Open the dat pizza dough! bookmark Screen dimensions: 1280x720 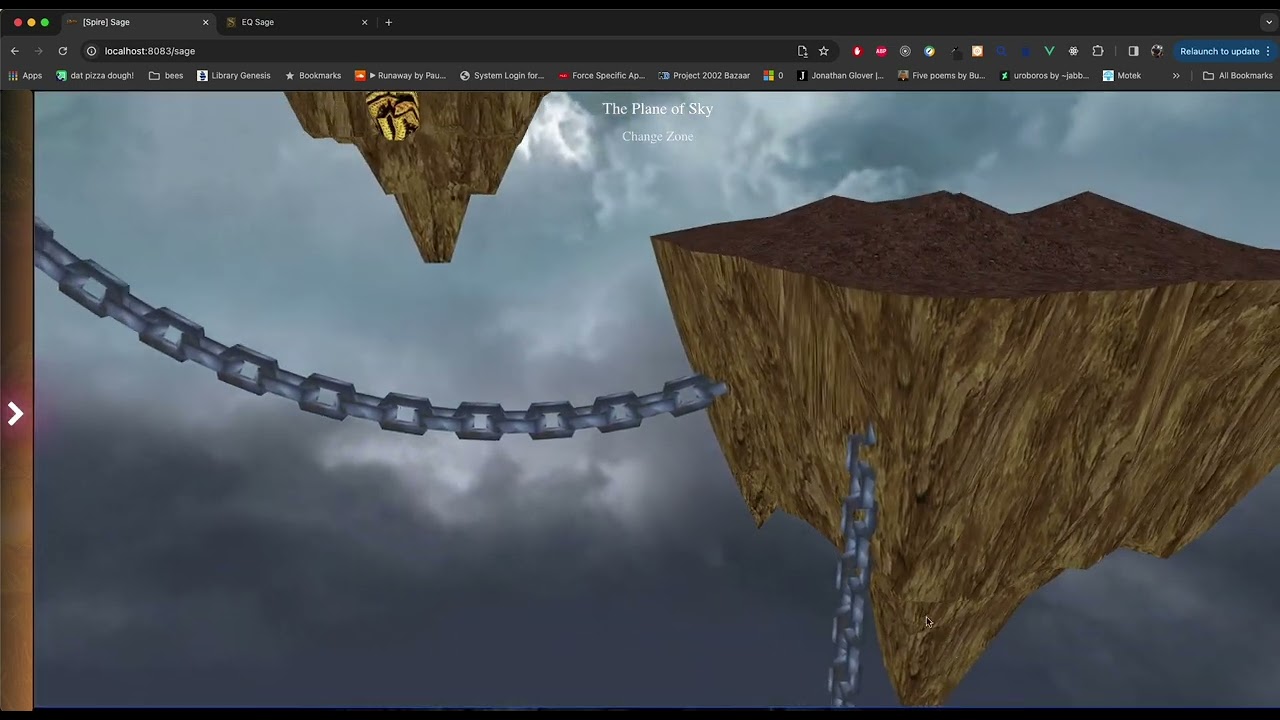click(95, 75)
